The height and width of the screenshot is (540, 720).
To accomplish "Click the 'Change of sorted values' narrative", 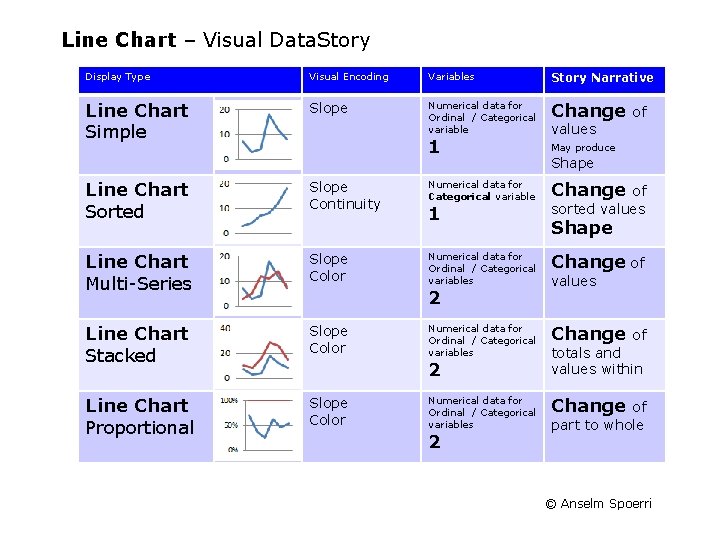I will (x=599, y=199).
